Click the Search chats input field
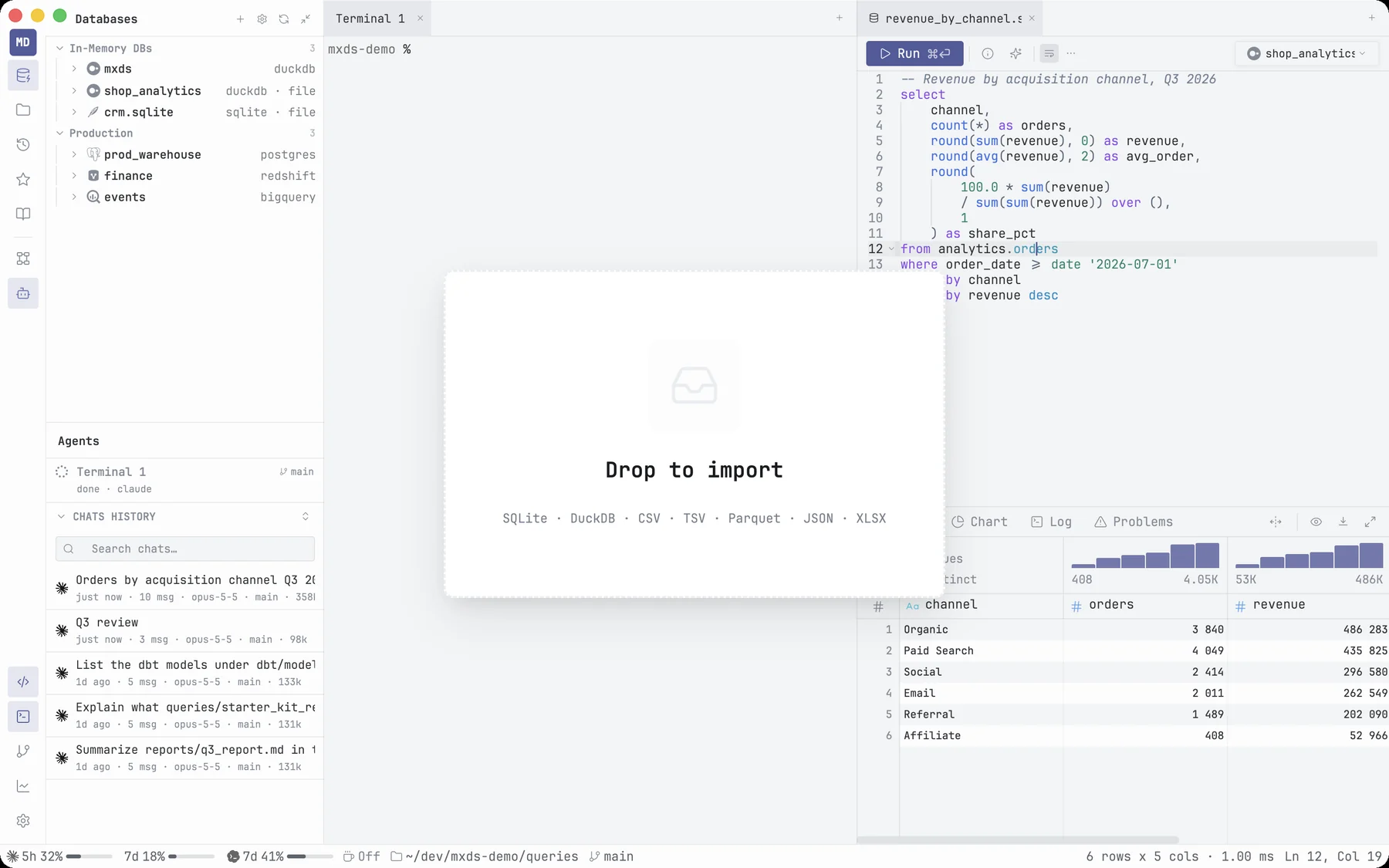Image resolution: width=1389 pixels, height=868 pixels. pos(185,549)
